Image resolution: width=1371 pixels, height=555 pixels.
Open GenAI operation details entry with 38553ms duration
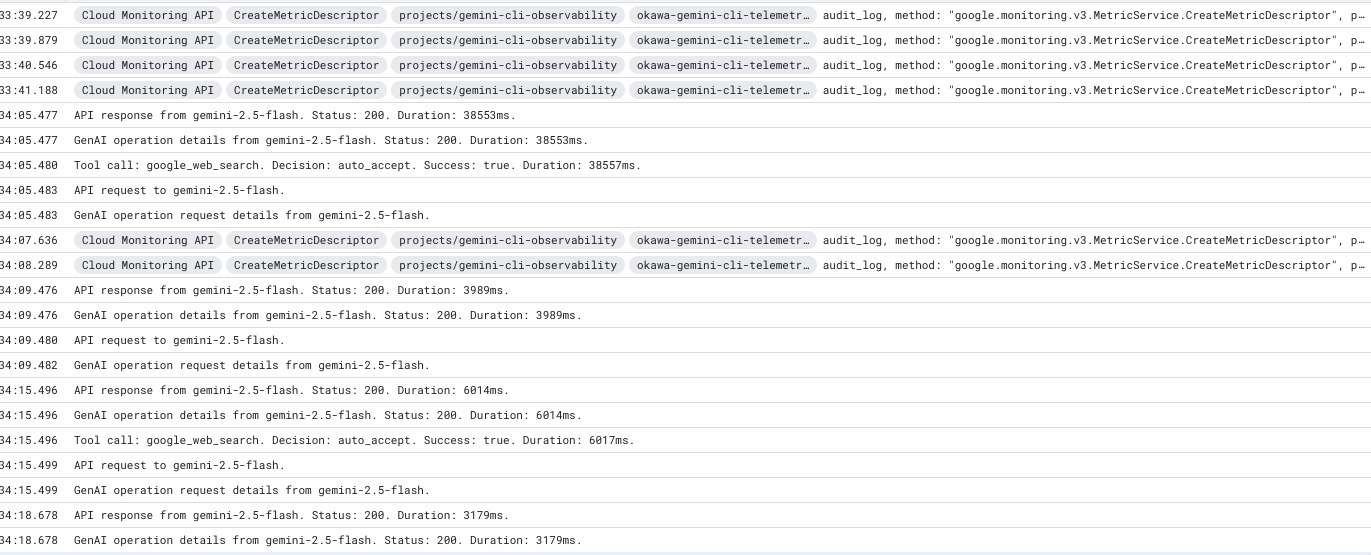[x=330, y=140]
